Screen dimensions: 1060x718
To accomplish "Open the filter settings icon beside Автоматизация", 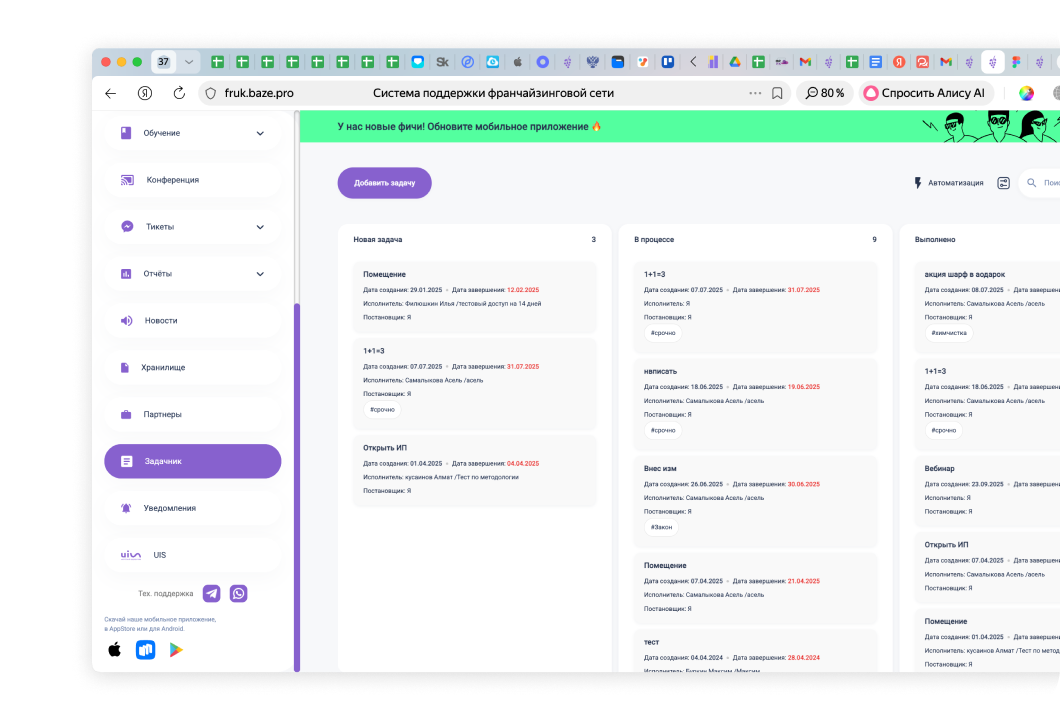I will [x=1003, y=183].
